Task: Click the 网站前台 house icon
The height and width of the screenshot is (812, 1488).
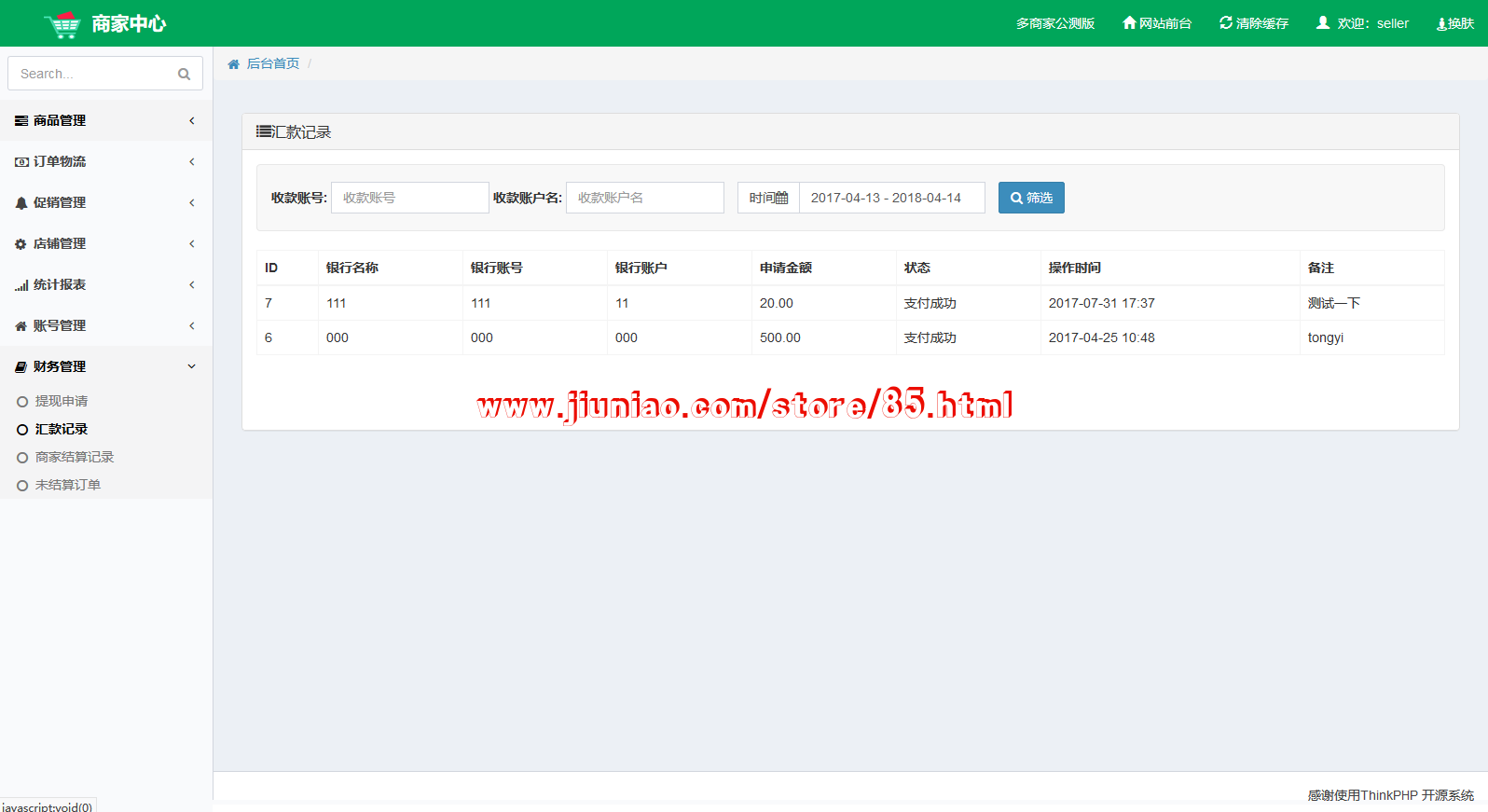Action: pyautogui.click(x=1129, y=22)
